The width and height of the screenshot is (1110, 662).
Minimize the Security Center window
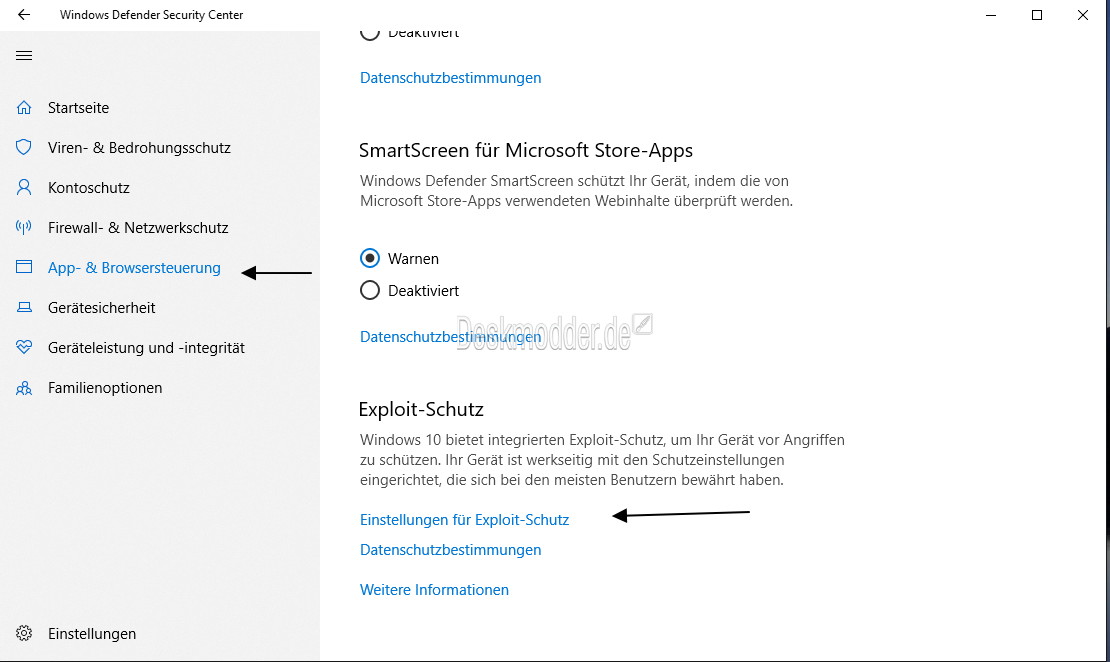click(x=991, y=15)
